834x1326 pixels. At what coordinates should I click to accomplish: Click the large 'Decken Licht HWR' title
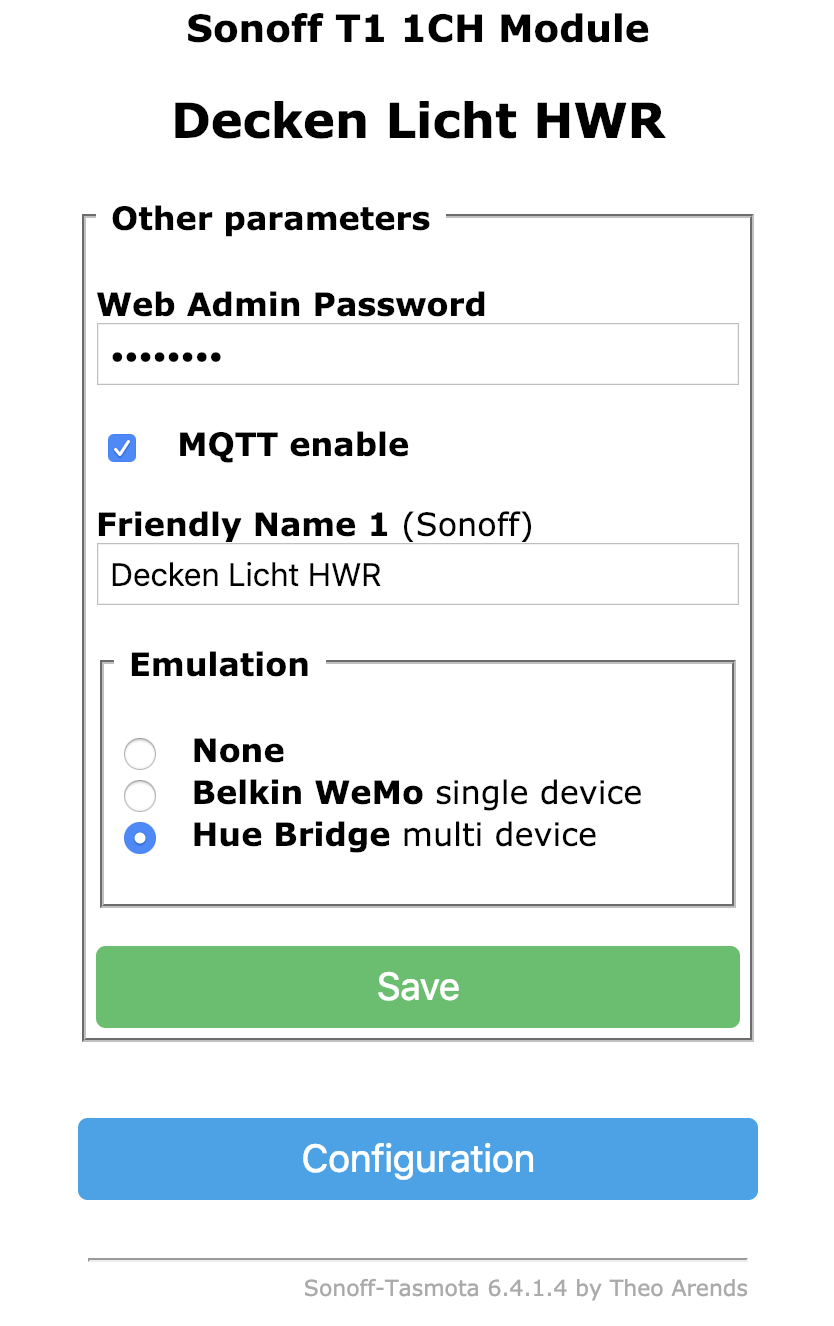(x=417, y=122)
